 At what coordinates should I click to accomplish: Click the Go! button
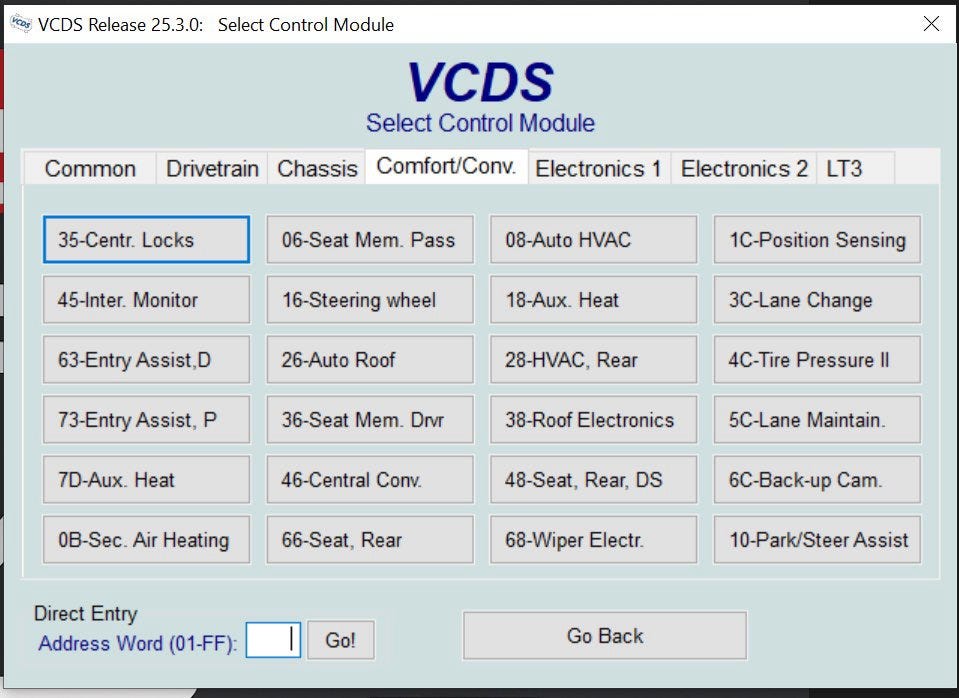point(340,640)
